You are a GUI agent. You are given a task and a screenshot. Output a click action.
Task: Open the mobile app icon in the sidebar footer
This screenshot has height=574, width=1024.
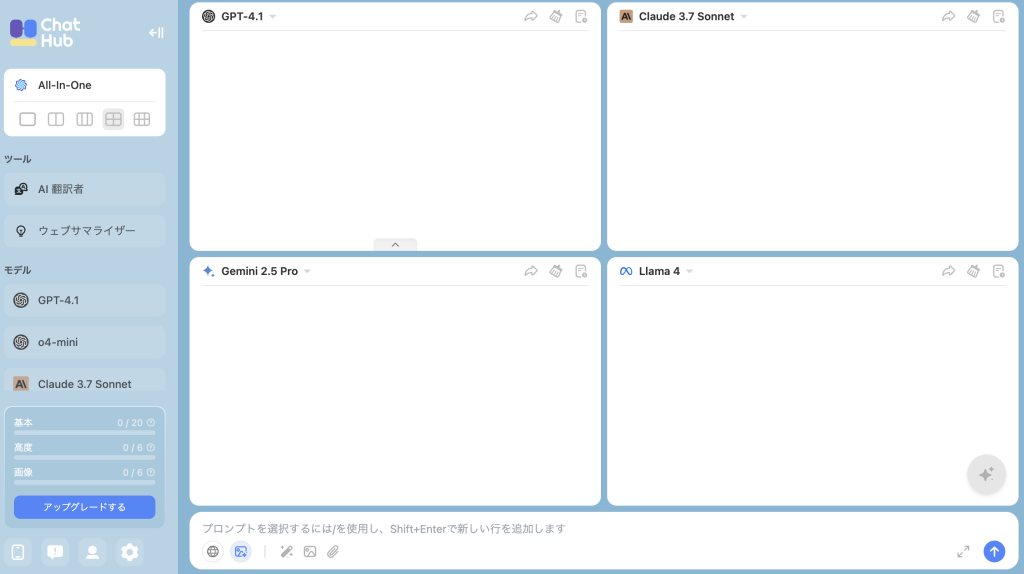18,552
